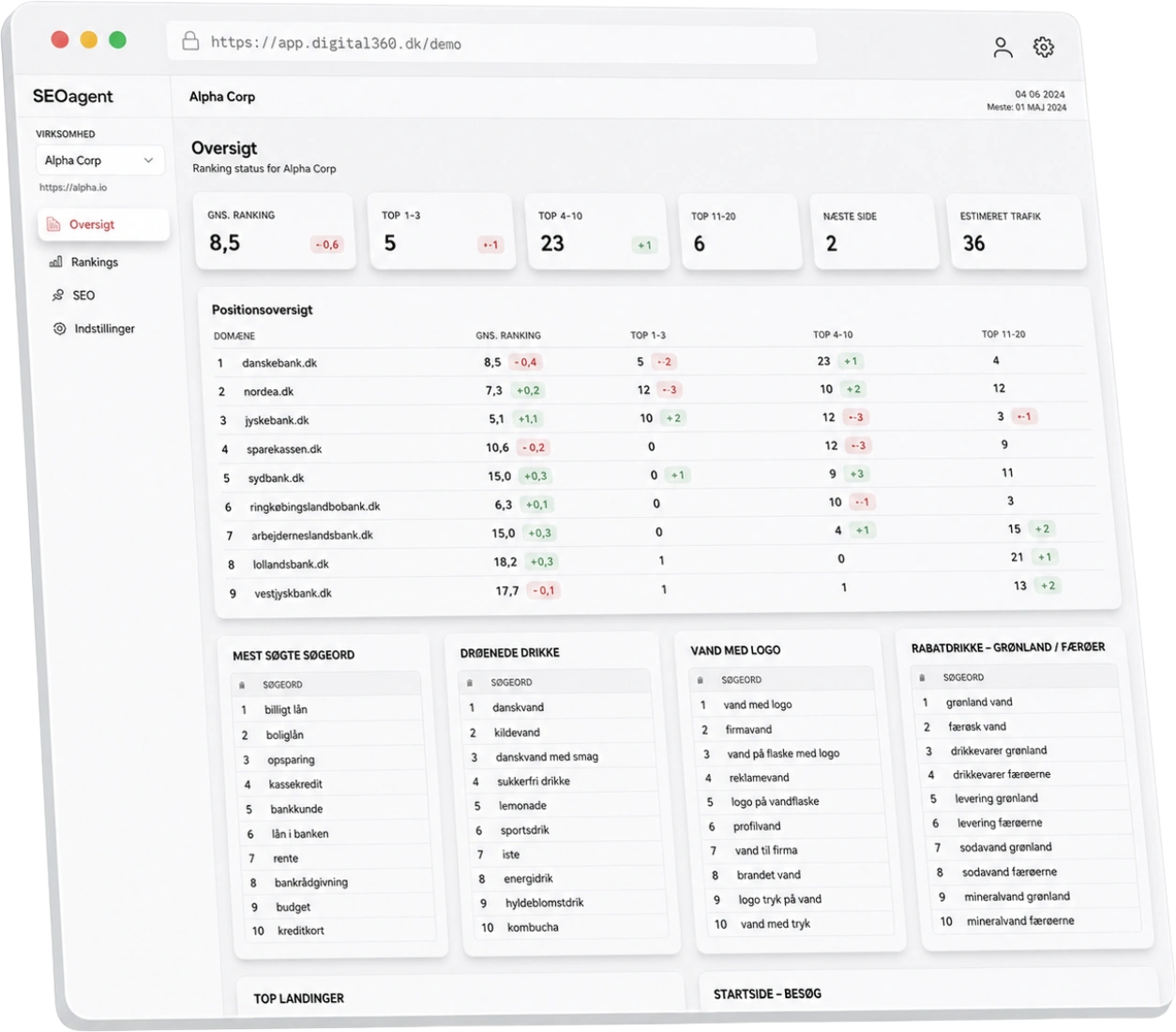Click keyword "kombucha"

pyautogui.click(x=533, y=927)
